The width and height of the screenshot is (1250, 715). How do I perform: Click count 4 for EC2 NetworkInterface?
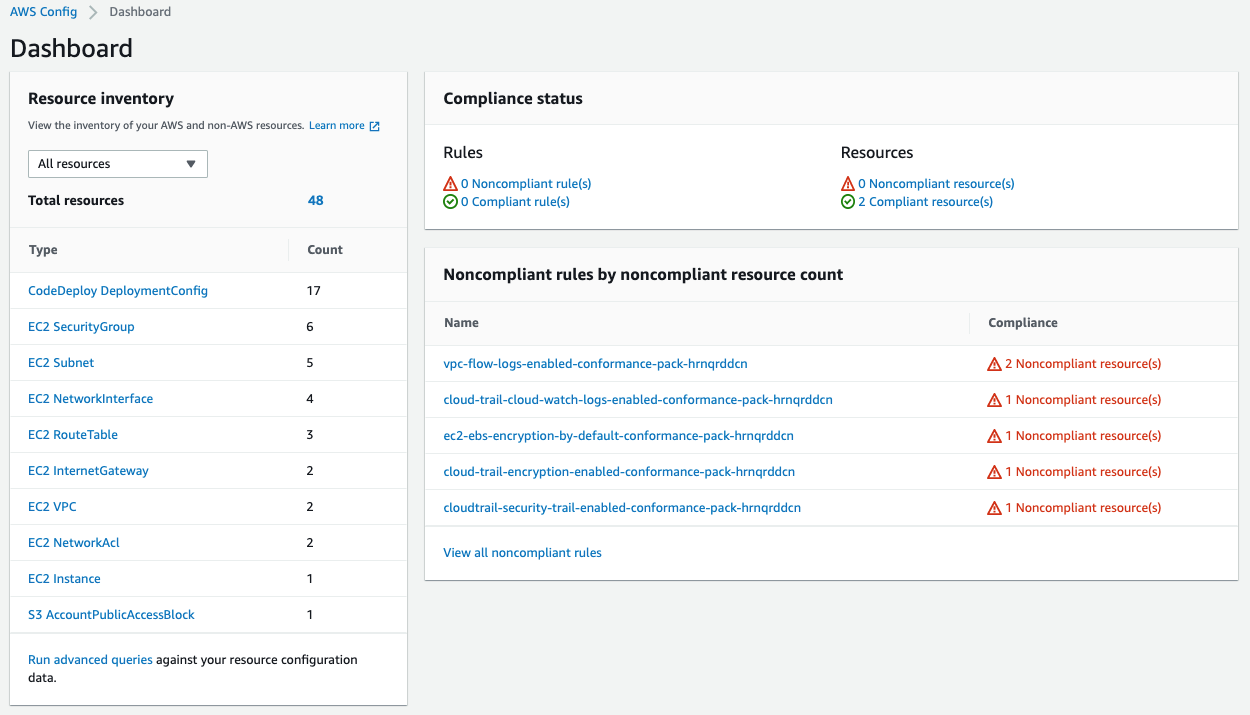click(x=310, y=399)
